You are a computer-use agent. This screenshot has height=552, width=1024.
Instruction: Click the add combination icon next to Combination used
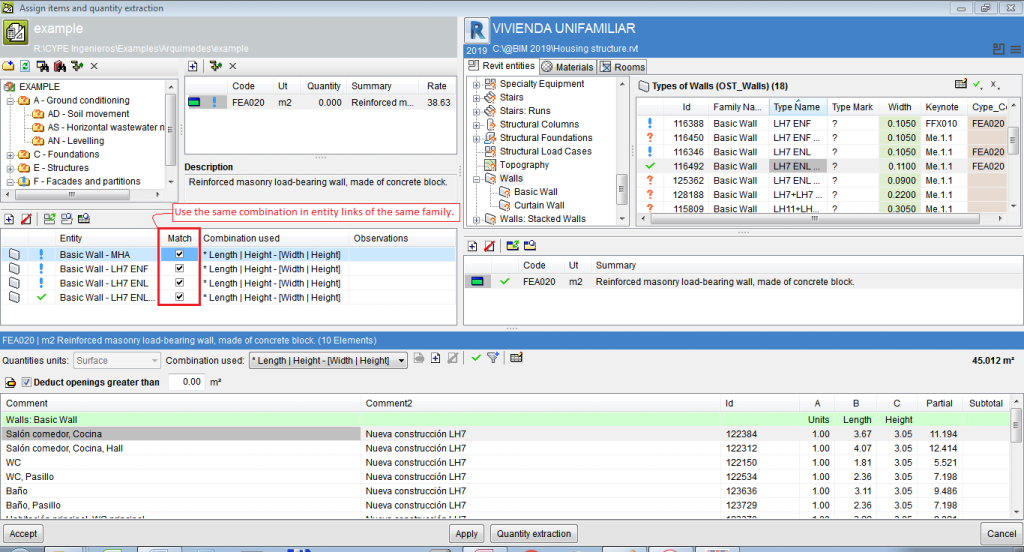(436, 358)
